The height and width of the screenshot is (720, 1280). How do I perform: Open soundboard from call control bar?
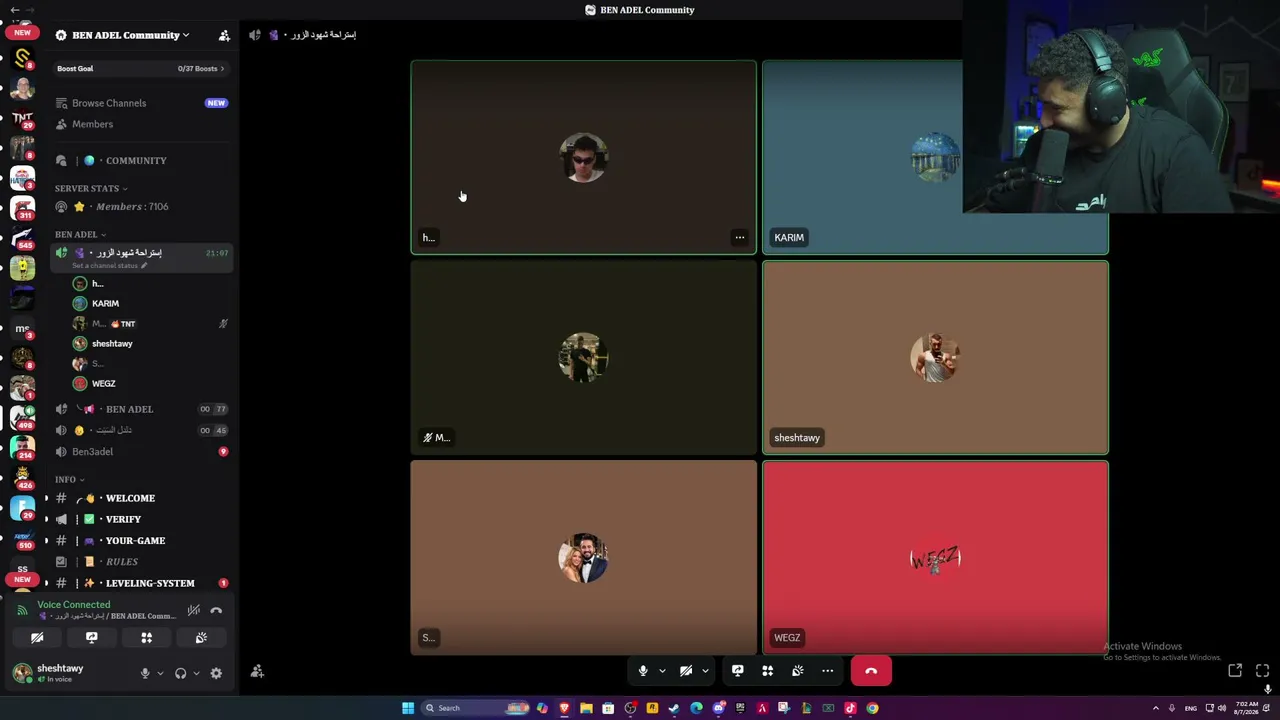tap(798, 671)
